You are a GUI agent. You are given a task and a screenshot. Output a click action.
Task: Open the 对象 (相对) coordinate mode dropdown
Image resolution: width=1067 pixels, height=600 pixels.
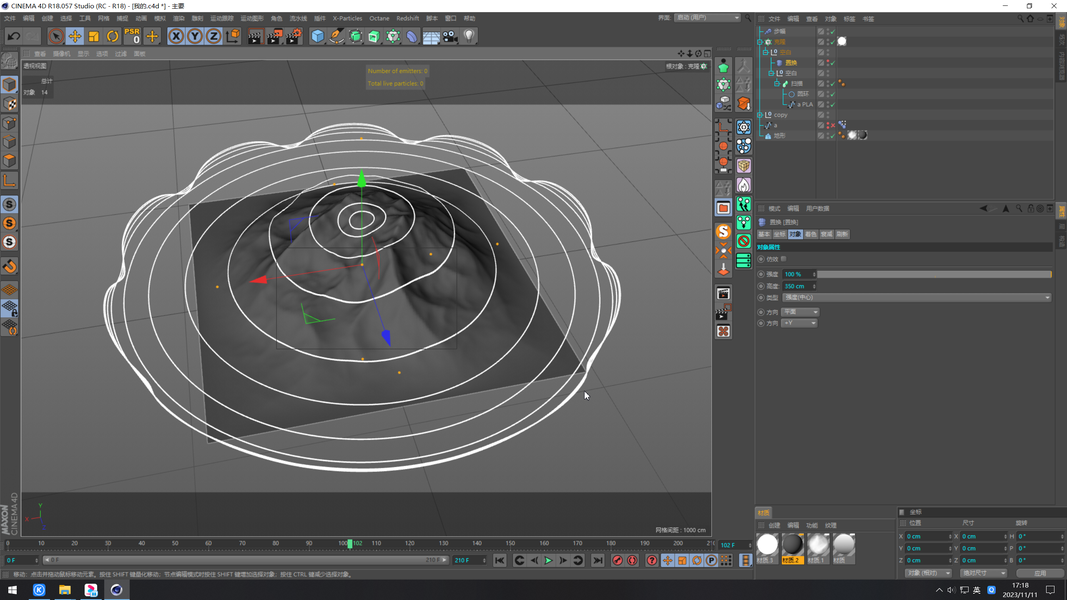pos(928,573)
